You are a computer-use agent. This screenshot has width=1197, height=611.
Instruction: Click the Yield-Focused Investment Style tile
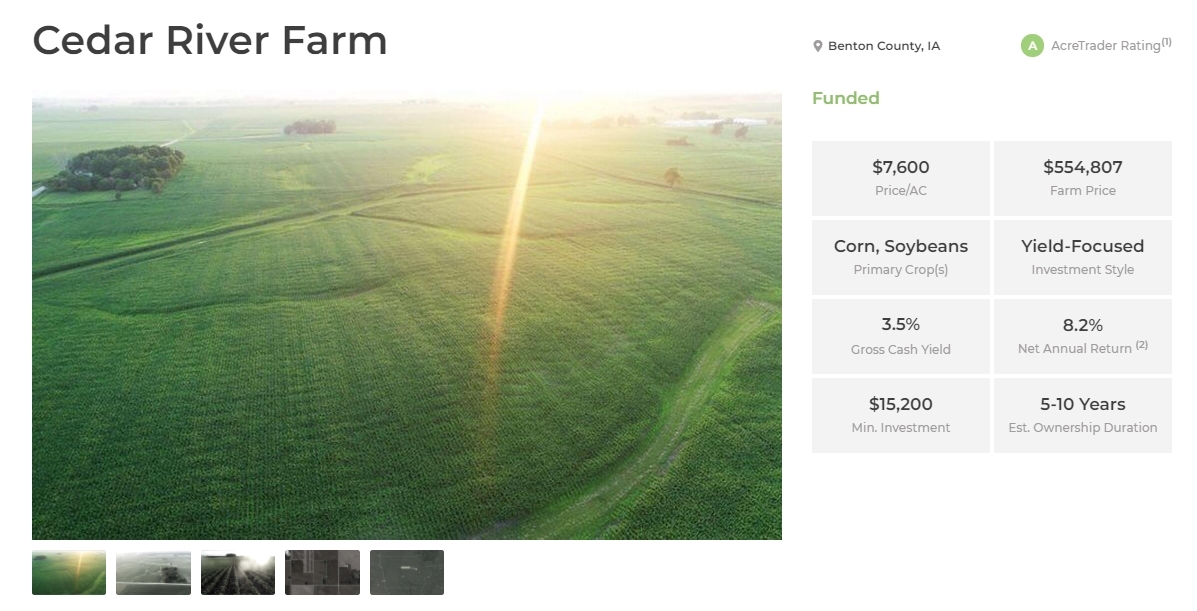point(1082,257)
